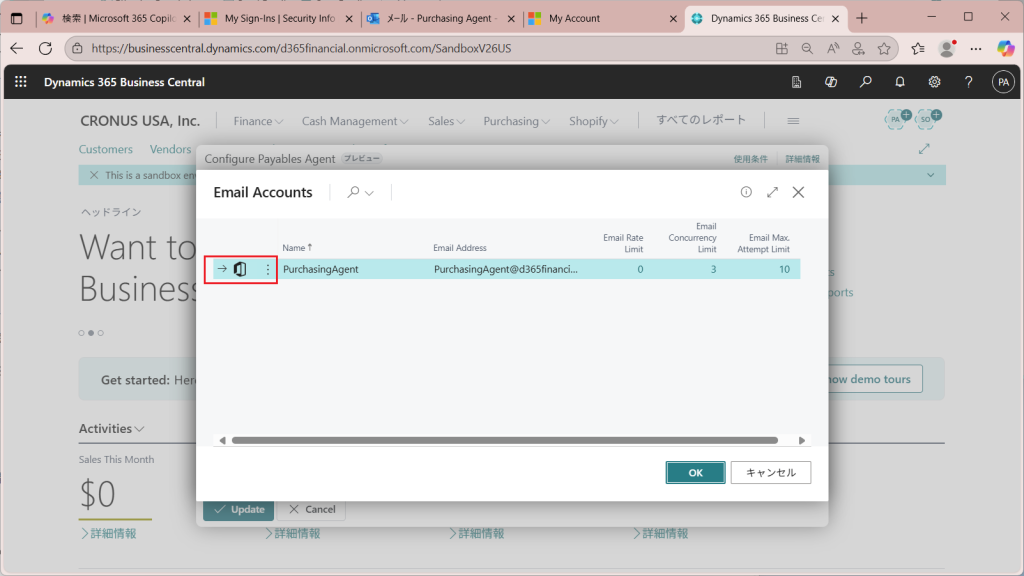The image size is (1024, 576).
Task: Sort by the Name column header
Action: (297, 248)
